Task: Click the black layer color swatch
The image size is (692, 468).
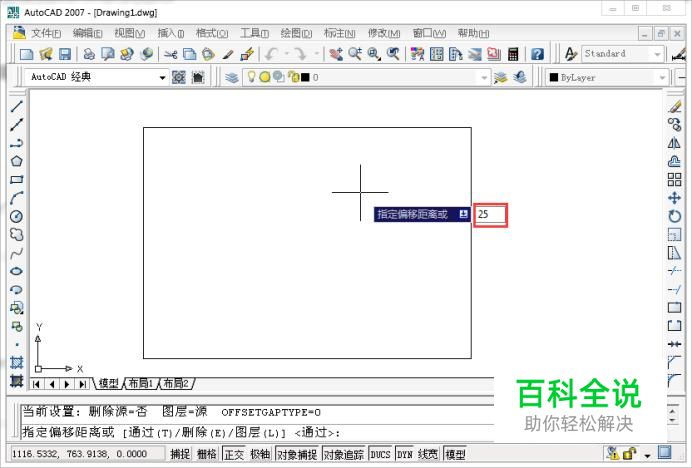Action: (305, 77)
